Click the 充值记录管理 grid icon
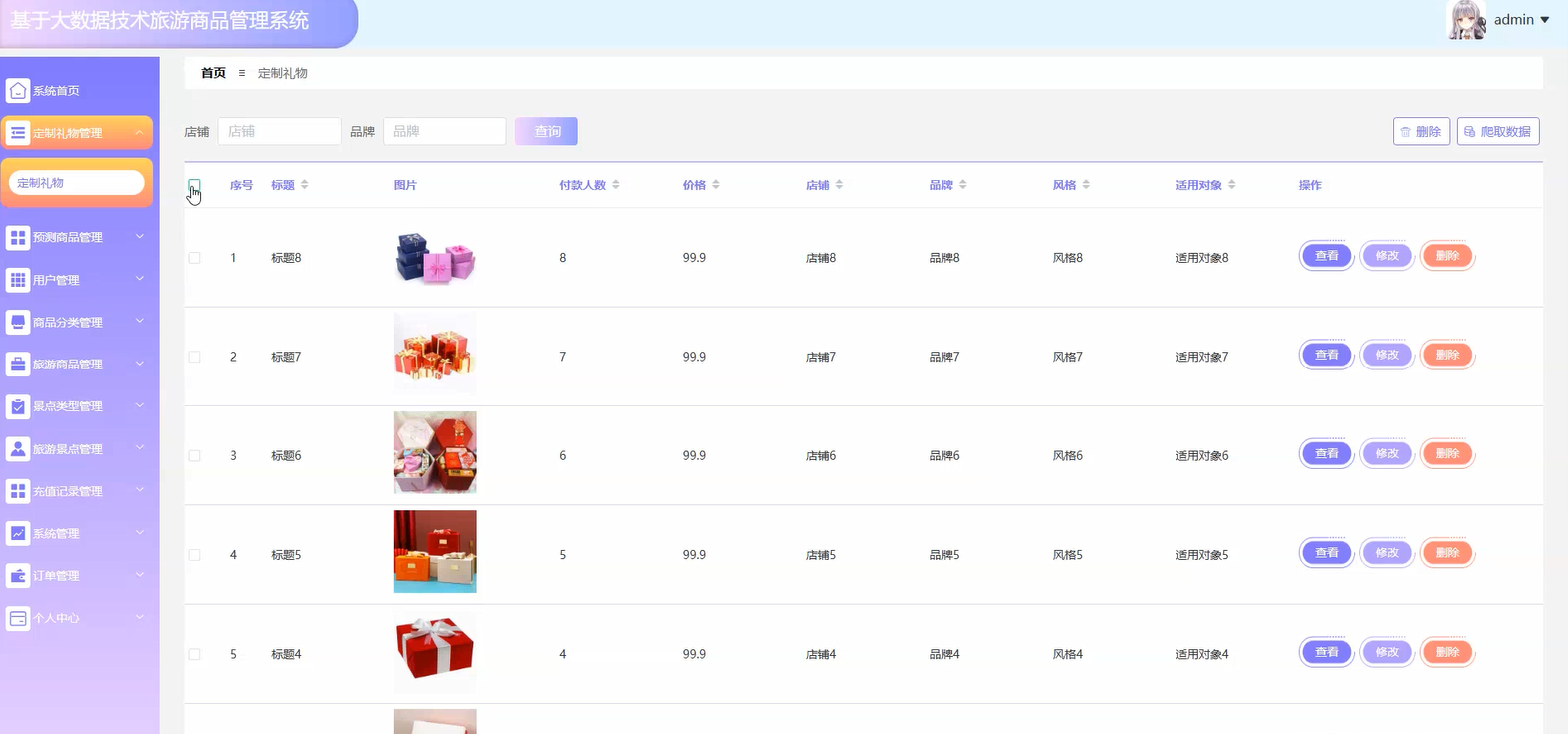The image size is (1568, 734). (18, 491)
